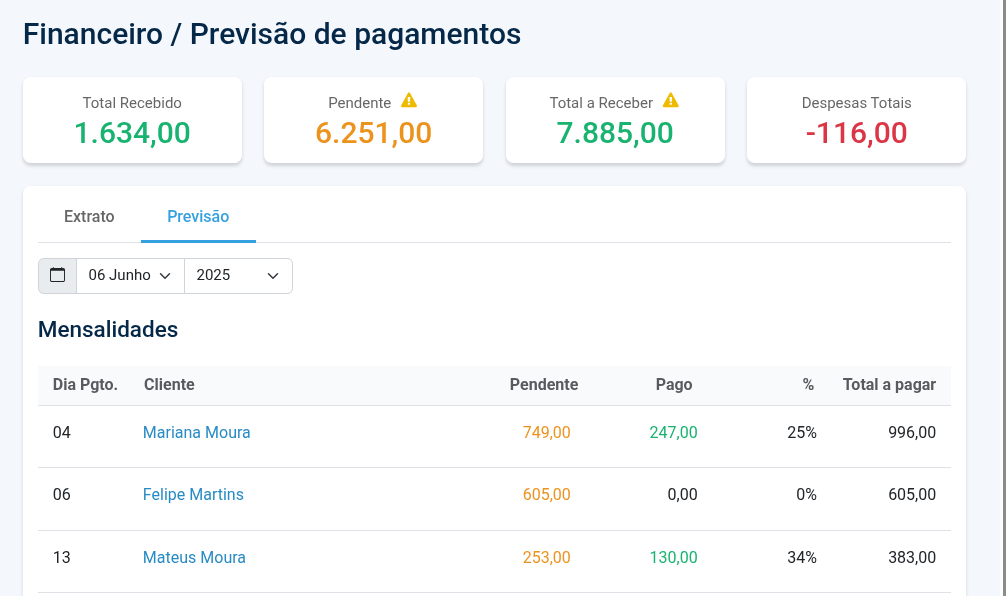Screen dimensions: 1006x596
Task: Click the Total a pagar column header
Action: [889, 384]
